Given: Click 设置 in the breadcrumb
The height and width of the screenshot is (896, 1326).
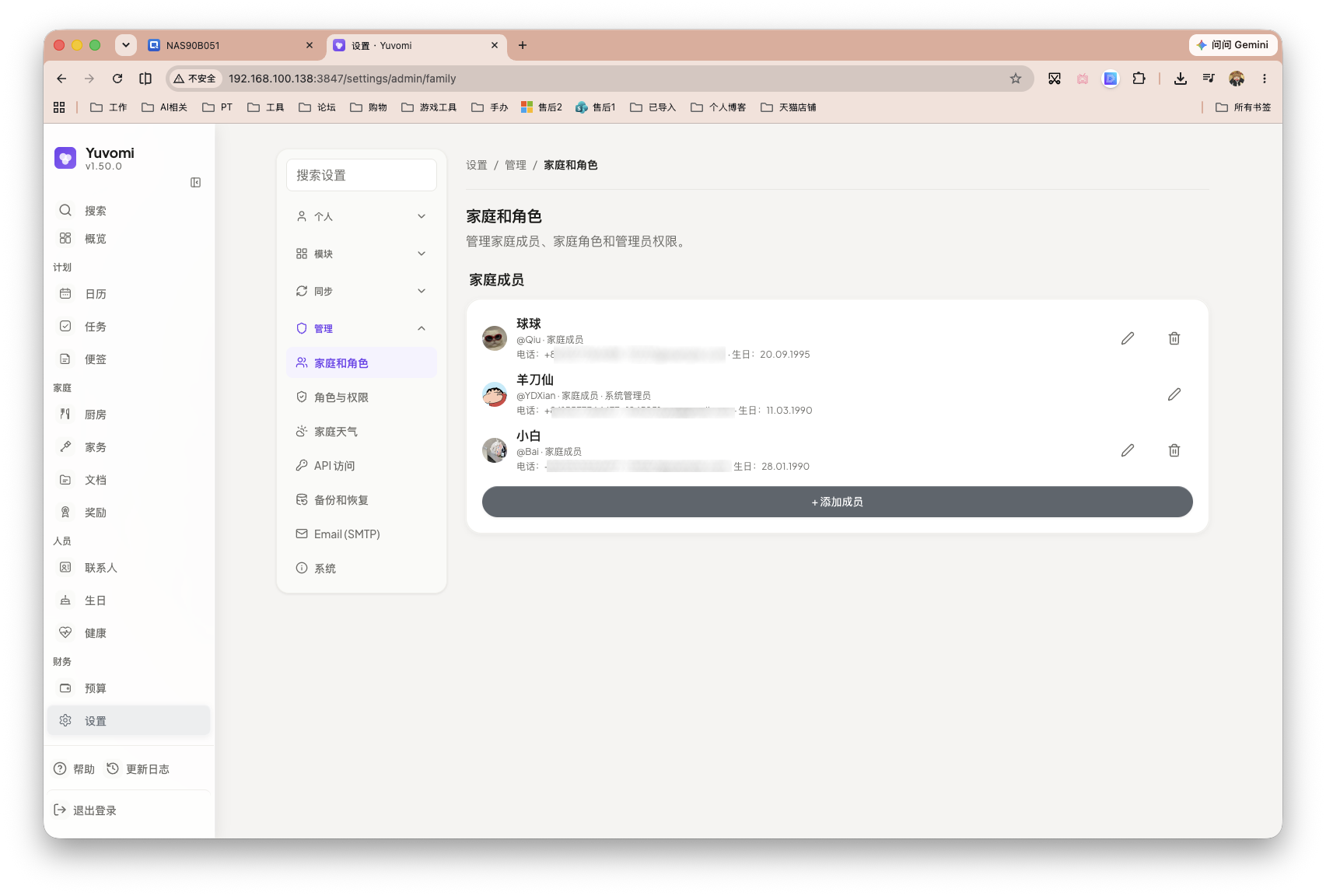Looking at the screenshot, I should (476, 165).
